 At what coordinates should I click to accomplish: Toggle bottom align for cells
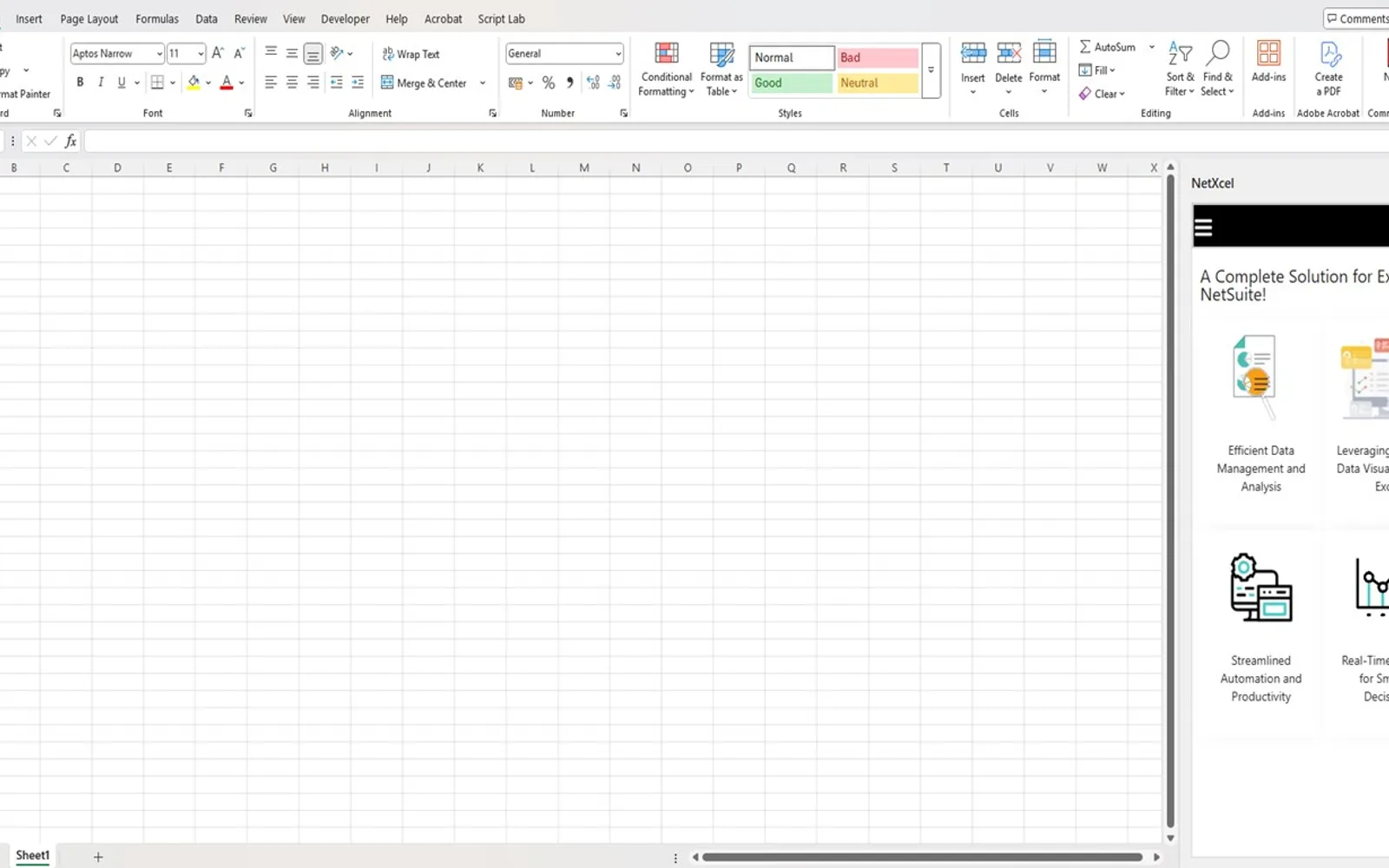tap(313, 53)
